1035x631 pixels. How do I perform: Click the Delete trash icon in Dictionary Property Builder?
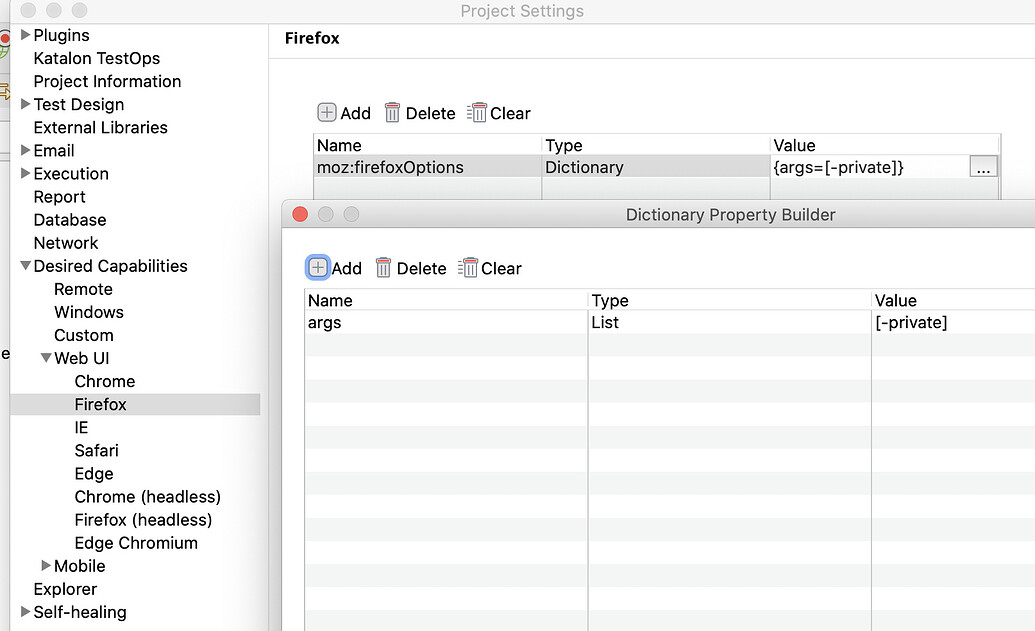tap(382, 268)
